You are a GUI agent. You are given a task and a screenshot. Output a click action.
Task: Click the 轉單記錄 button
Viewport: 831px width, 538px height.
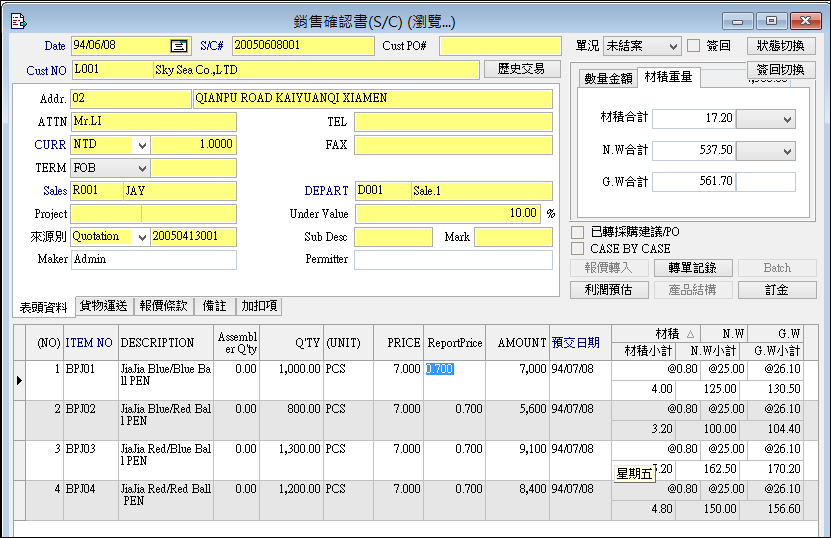point(692,268)
